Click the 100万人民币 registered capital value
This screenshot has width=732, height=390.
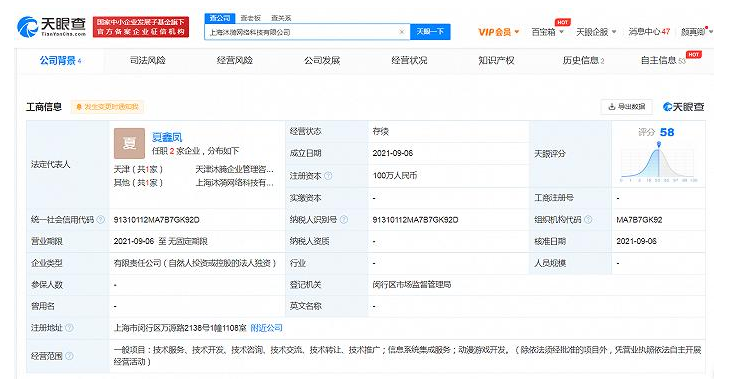[x=394, y=176]
